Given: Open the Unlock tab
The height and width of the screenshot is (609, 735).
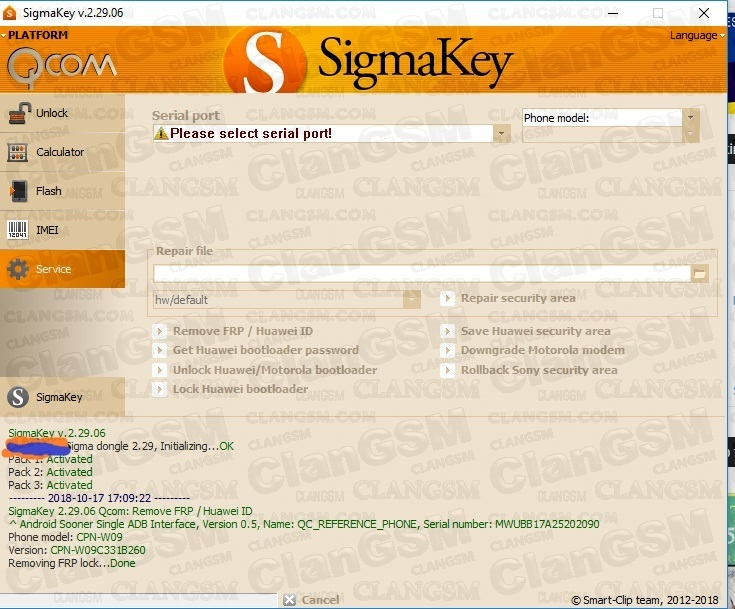Looking at the screenshot, I should 62,113.
